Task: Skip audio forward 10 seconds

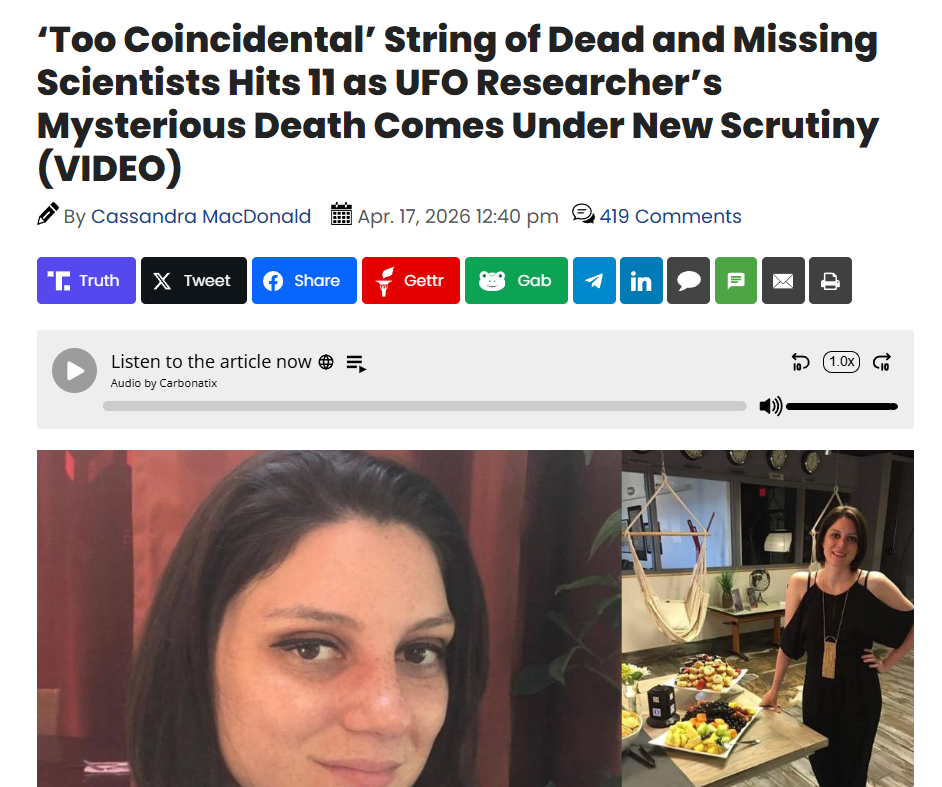Action: pos(882,362)
